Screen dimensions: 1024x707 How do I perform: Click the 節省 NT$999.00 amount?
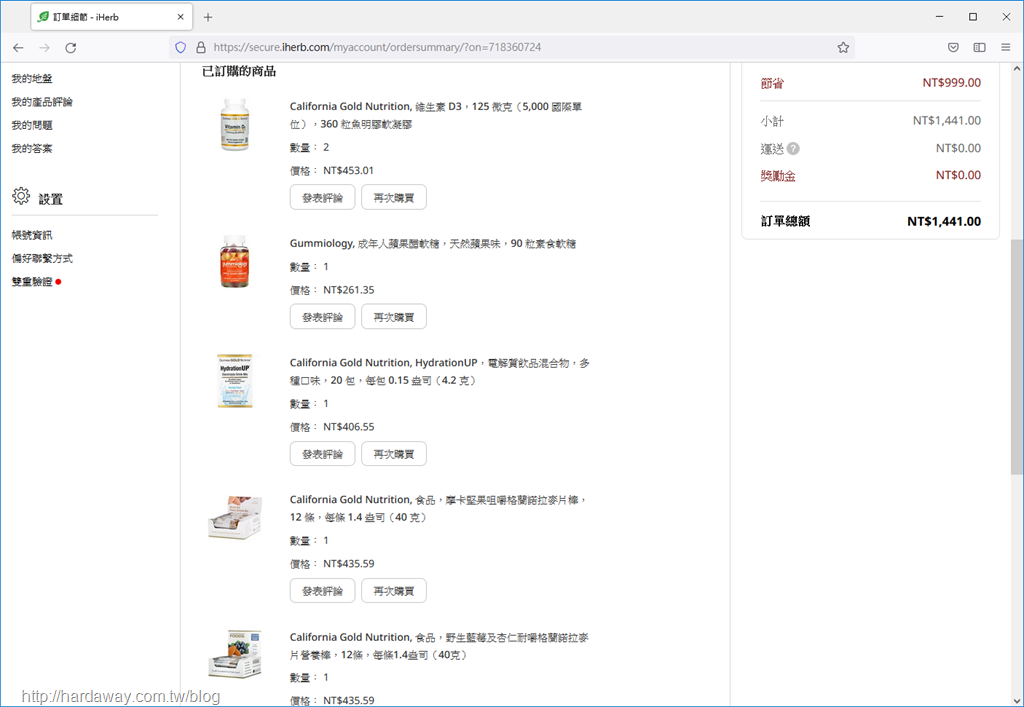[952, 83]
